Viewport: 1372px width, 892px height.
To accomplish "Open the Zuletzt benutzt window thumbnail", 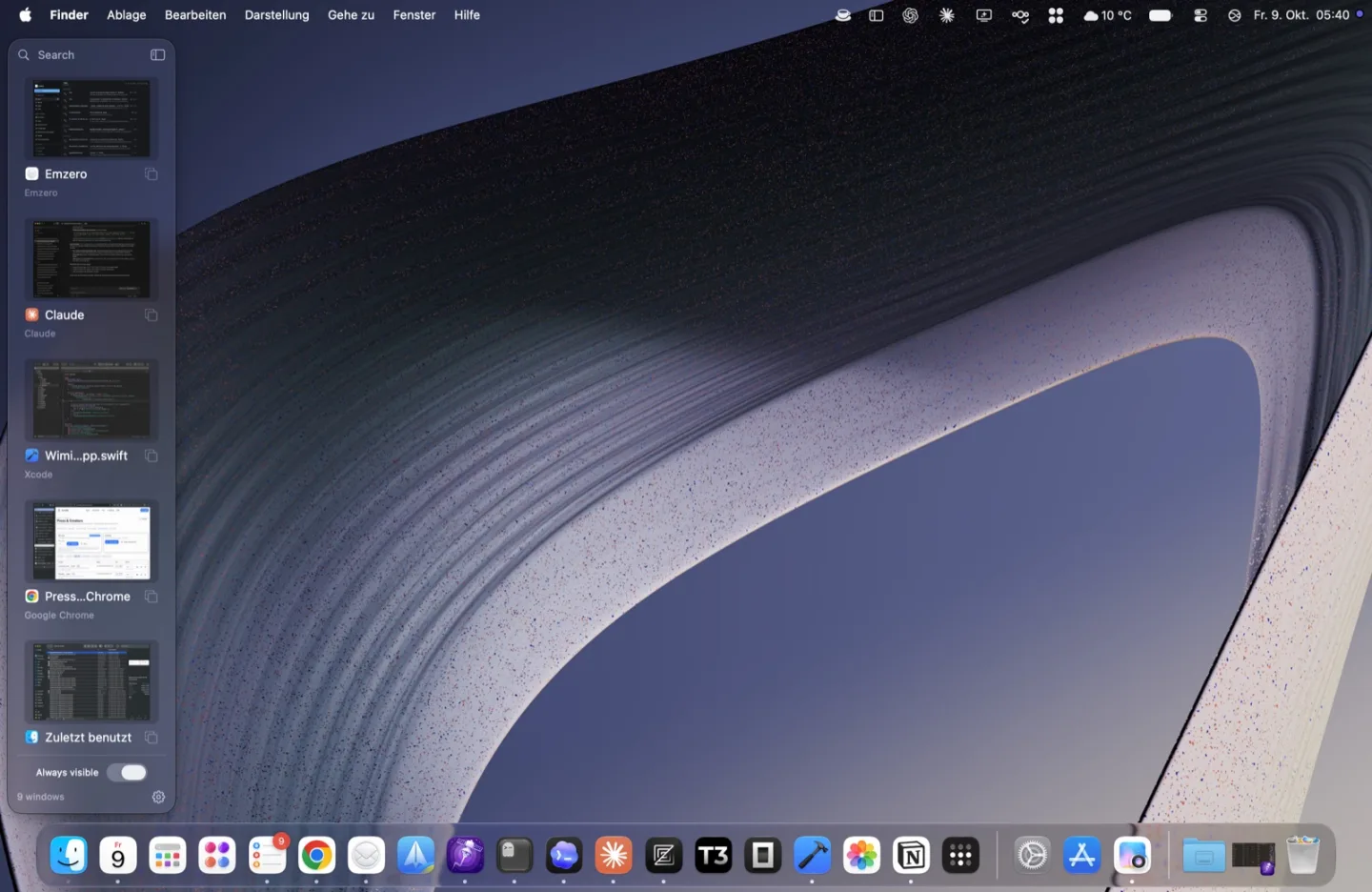I will (91, 682).
